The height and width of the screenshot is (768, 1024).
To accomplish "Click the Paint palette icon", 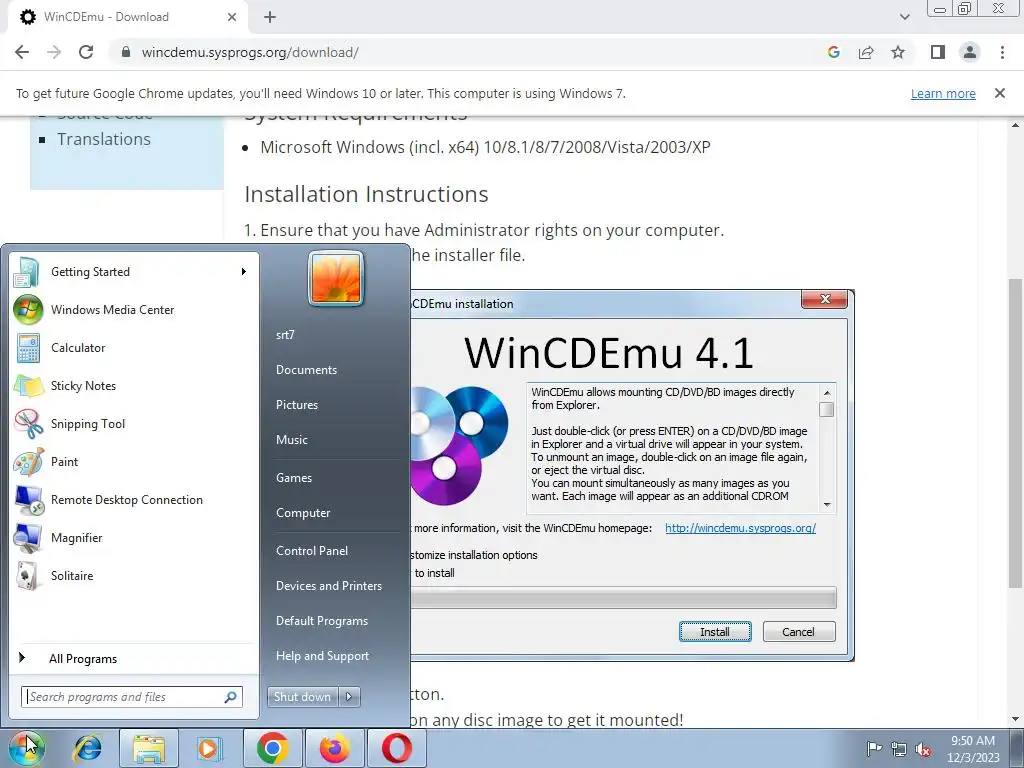I will 28,461.
